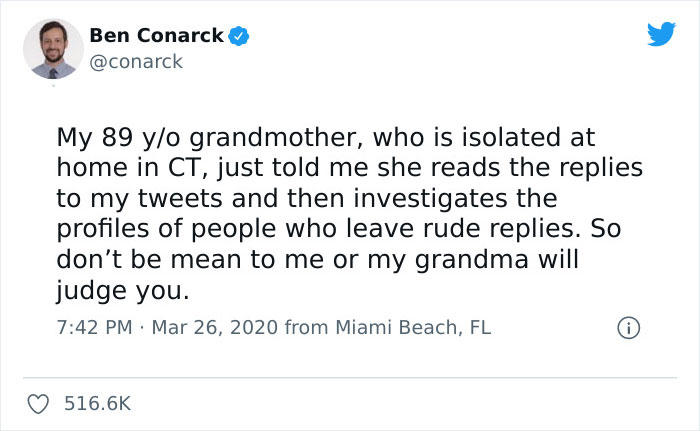
Task: Click the 7:42 PM timestamp
Action: [x=89, y=327]
